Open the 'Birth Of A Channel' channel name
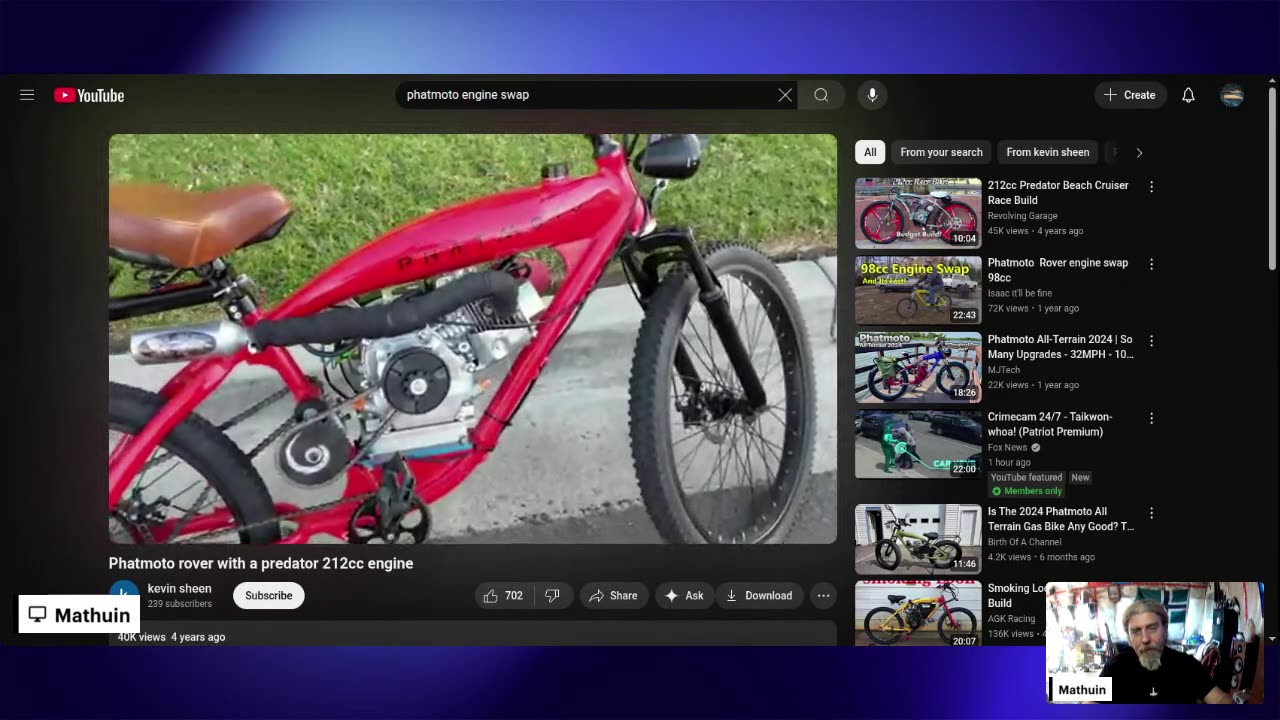Image resolution: width=1280 pixels, height=720 pixels. 1025,542
